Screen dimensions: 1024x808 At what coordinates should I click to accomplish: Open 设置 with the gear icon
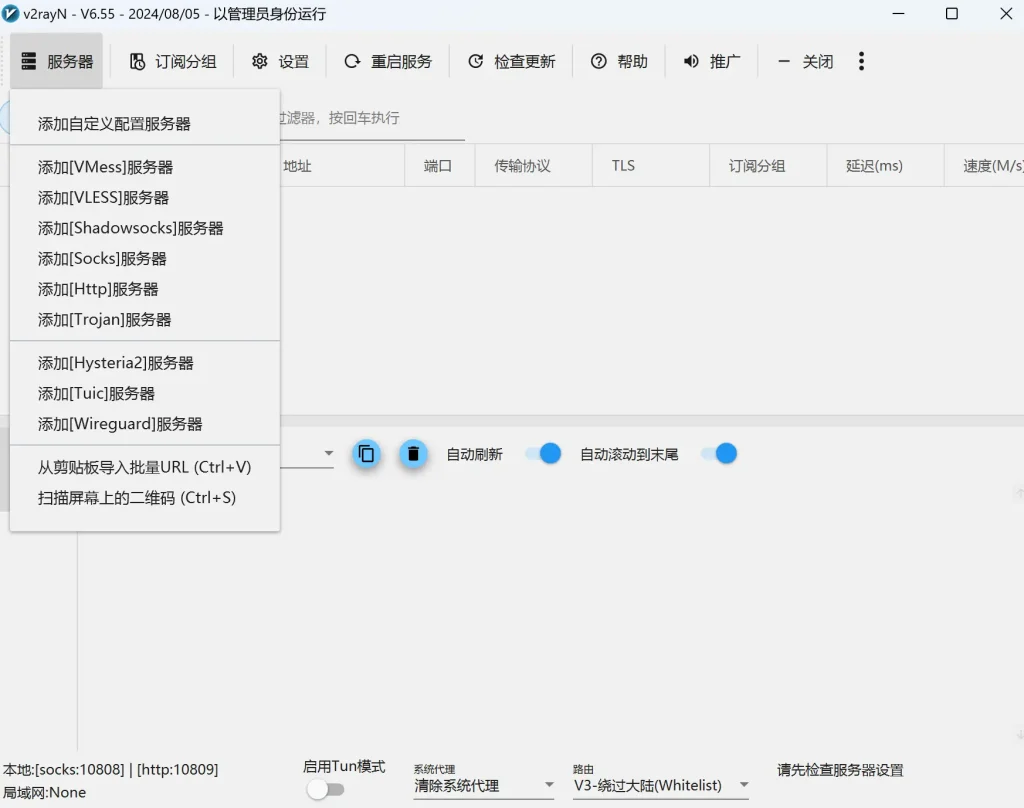click(260, 62)
